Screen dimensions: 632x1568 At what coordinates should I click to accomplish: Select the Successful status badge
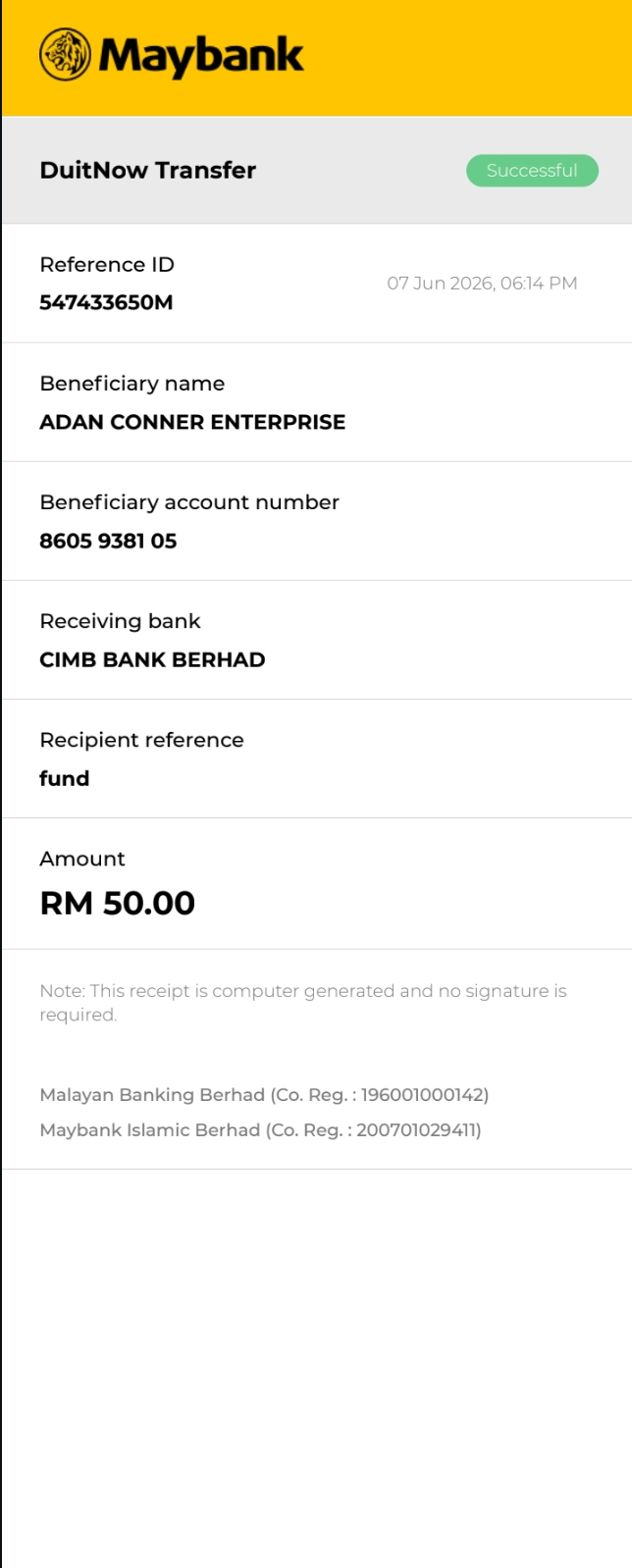[532, 170]
